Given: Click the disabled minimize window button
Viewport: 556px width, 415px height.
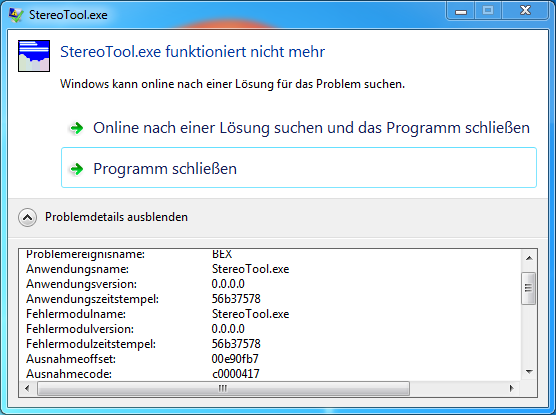Looking at the screenshot, I should (x=461, y=11).
